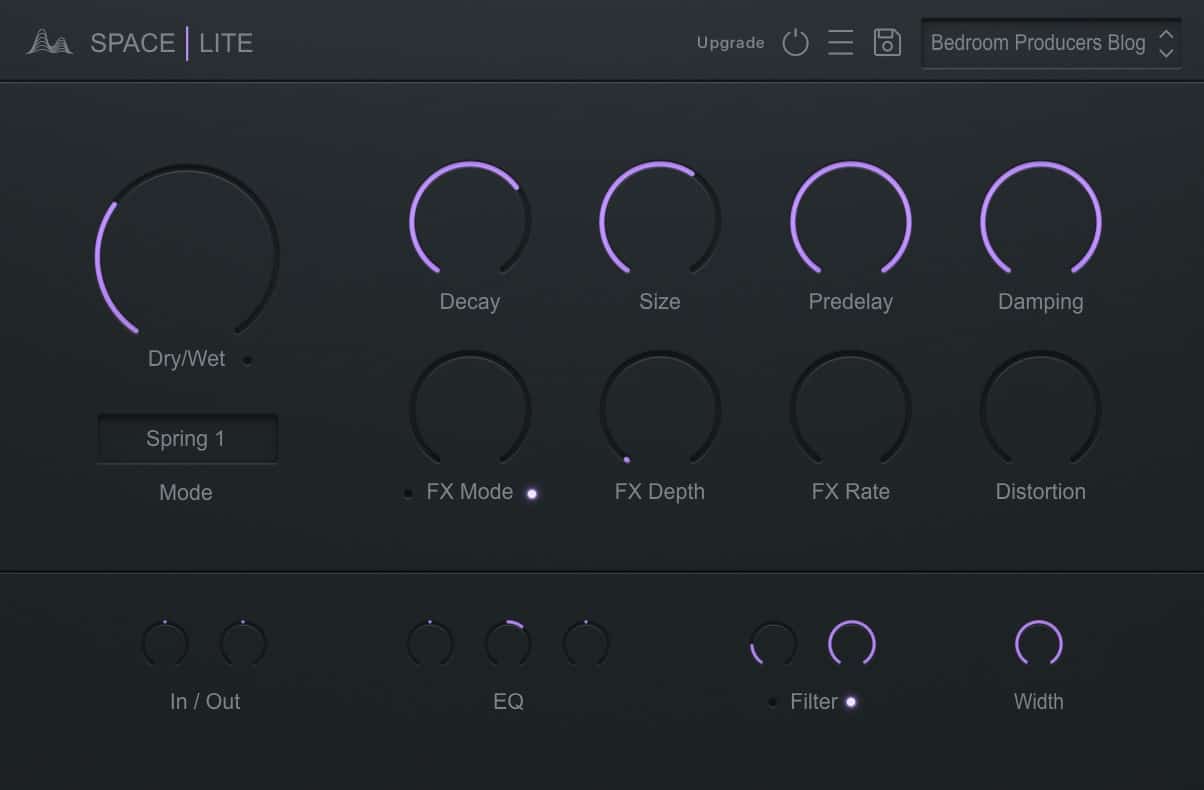This screenshot has width=1204, height=790.
Task: Open the Spring 1 mode selector
Action: 187,439
